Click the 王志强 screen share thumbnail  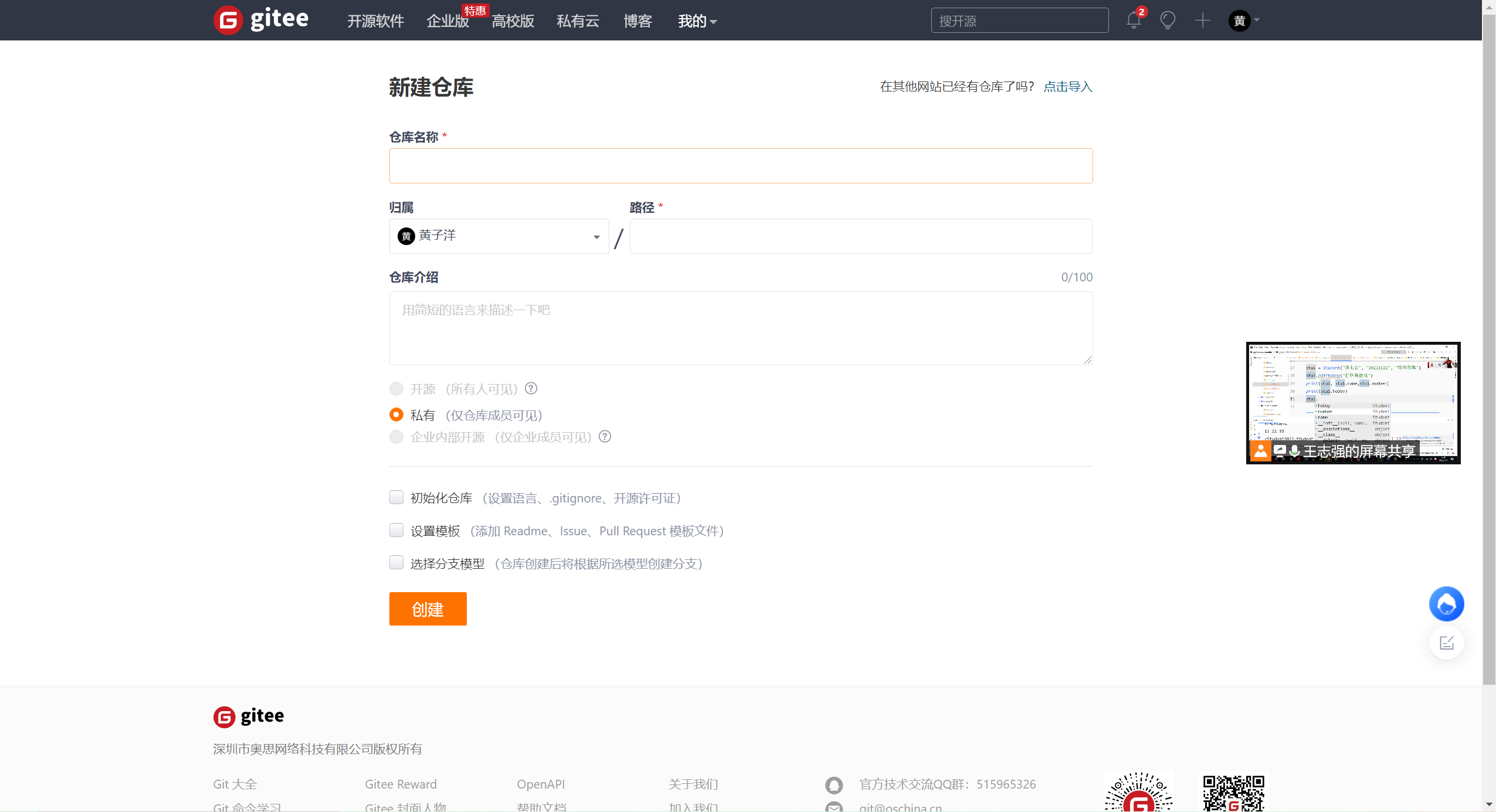click(1353, 403)
